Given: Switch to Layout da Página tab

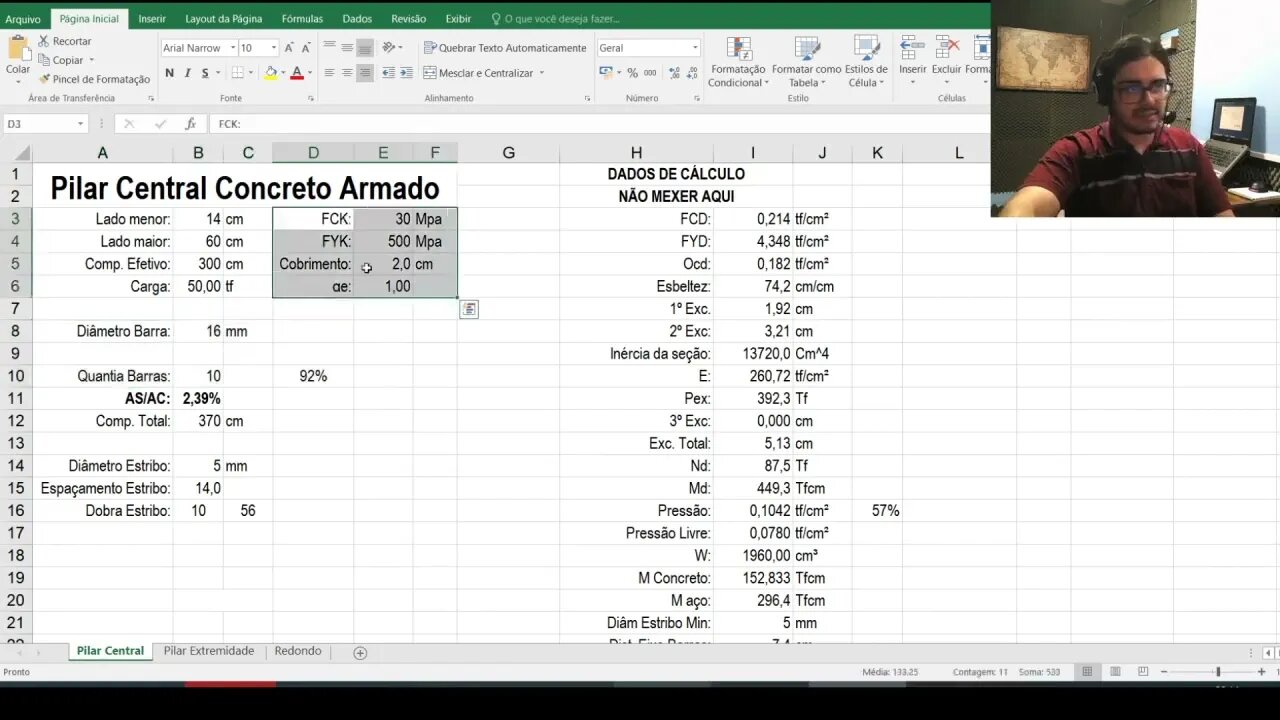Looking at the screenshot, I should tap(224, 19).
